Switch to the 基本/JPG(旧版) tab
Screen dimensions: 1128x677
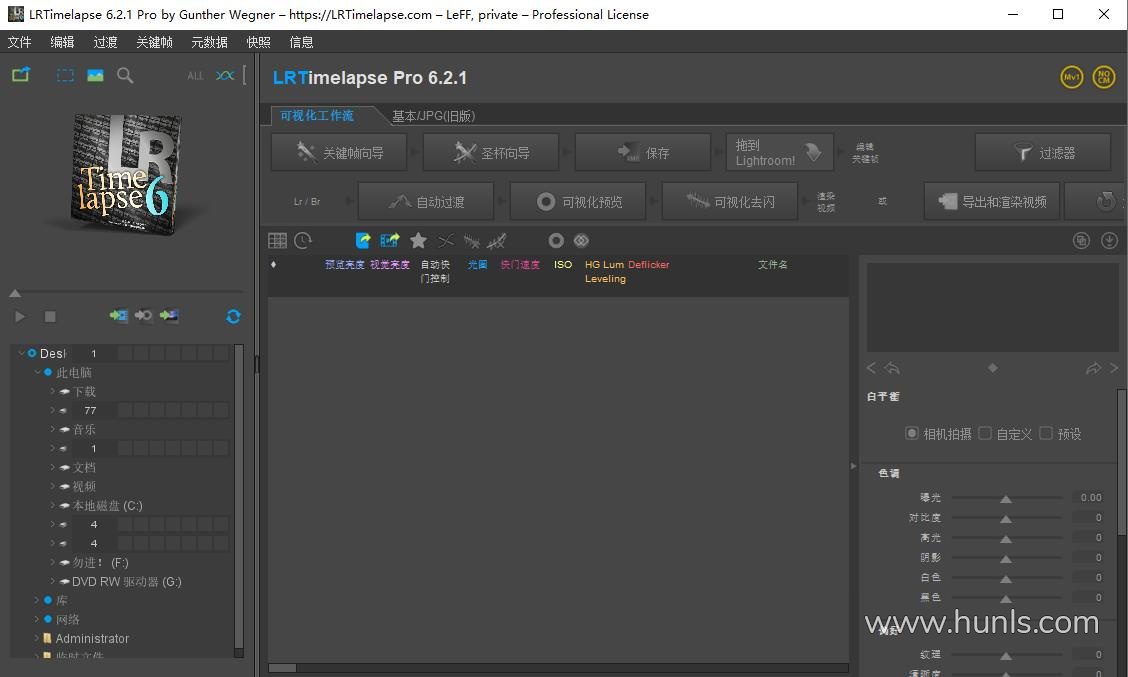pos(433,116)
